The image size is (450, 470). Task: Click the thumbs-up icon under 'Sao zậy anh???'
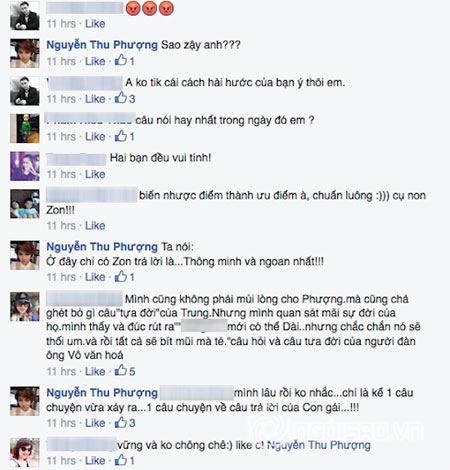point(121,60)
